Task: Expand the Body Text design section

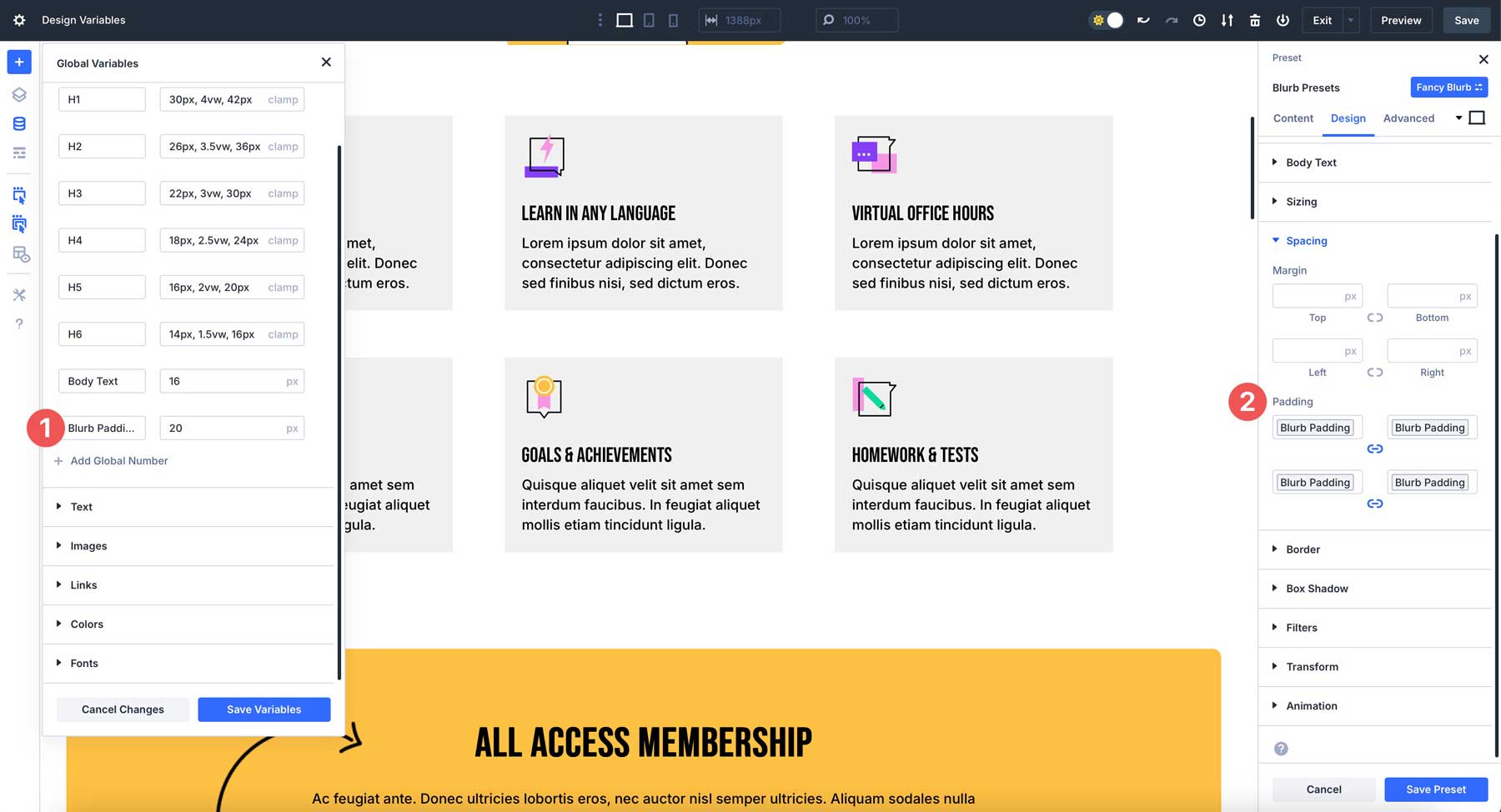Action: pos(1375,163)
